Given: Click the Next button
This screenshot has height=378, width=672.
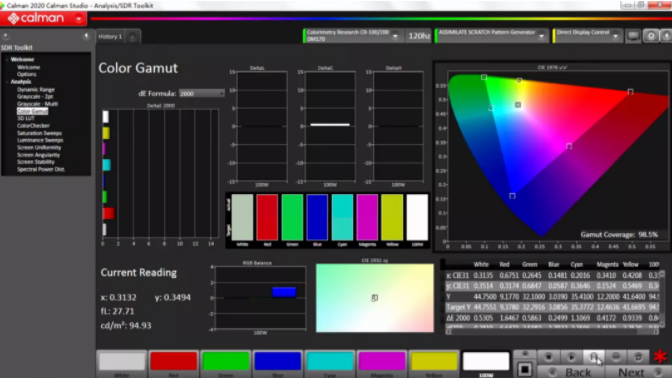Looking at the screenshot, I should pos(637,372).
